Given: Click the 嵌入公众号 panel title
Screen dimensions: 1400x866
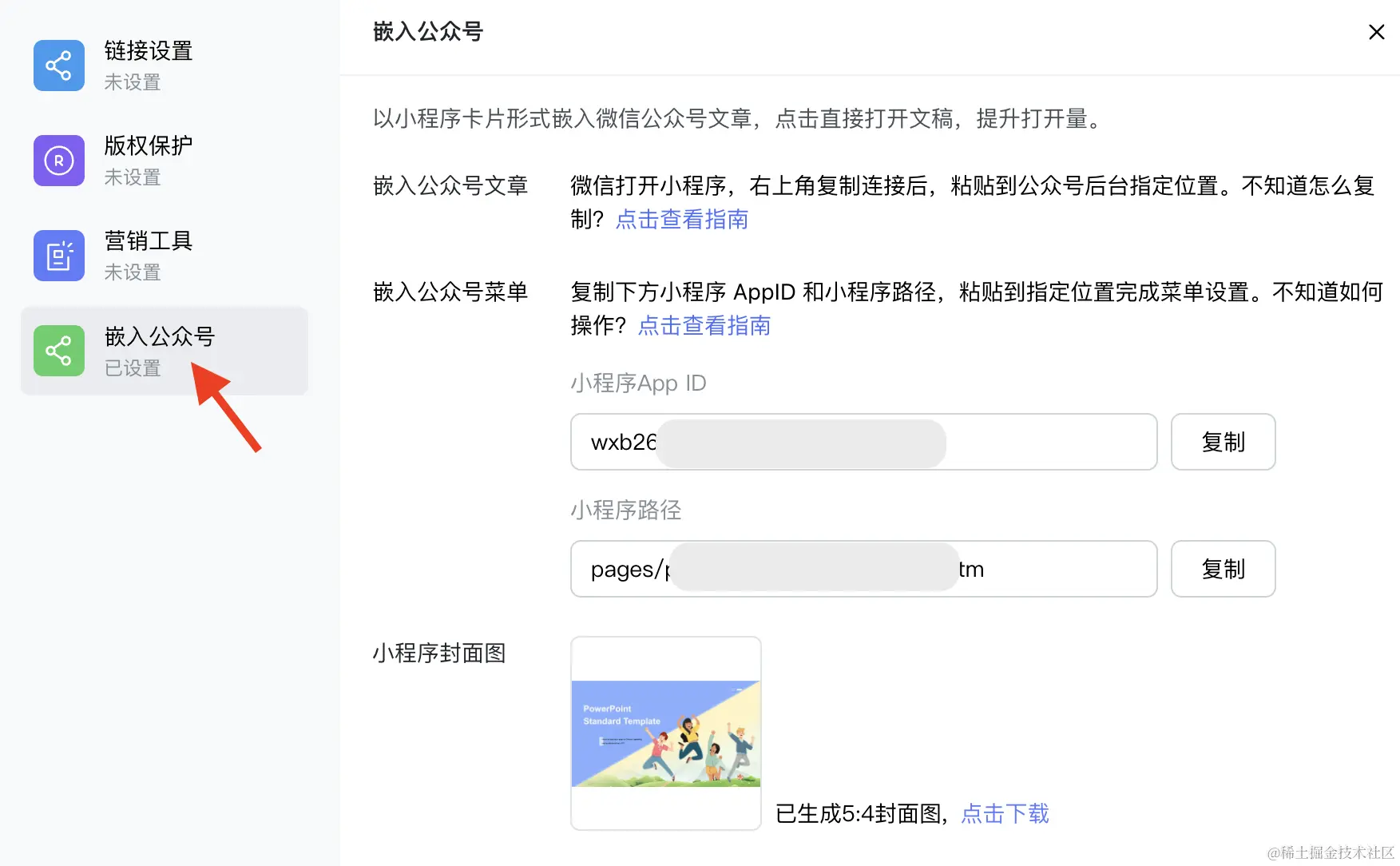Looking at the screenshot, I should pos(428,32).
